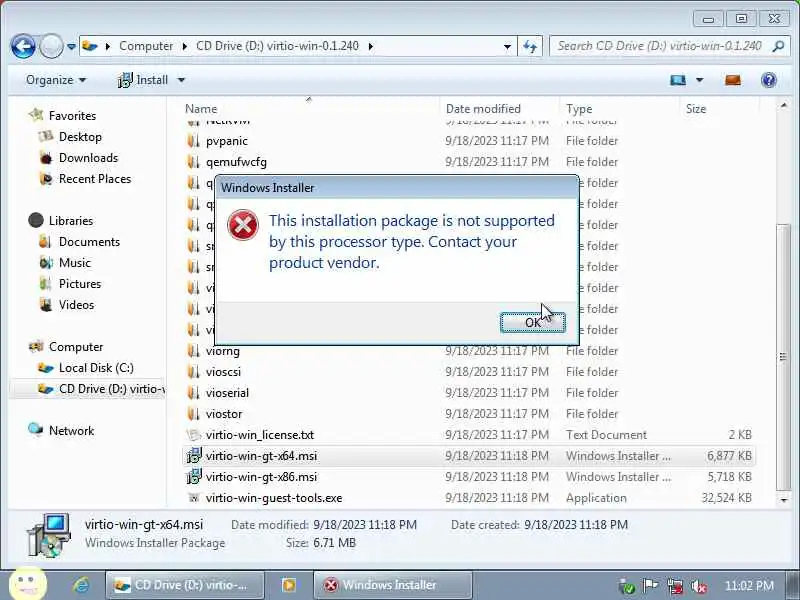
Task: Click file list scrollbar up arrow
Action: click(x=783, y=106)
